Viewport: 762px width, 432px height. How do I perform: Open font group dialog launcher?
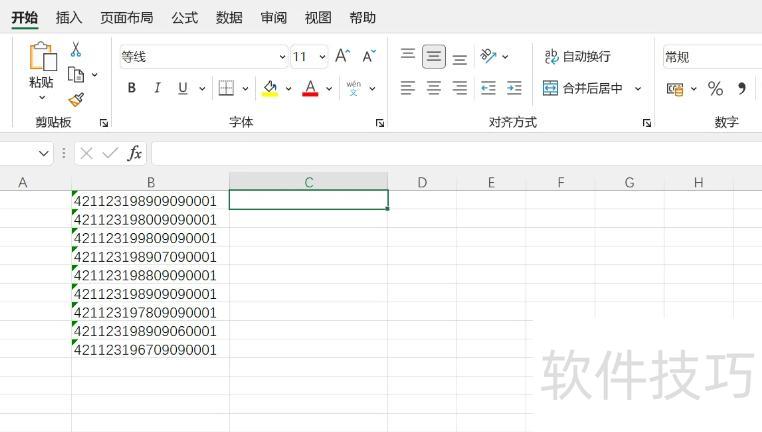click(x=380, y=123)
